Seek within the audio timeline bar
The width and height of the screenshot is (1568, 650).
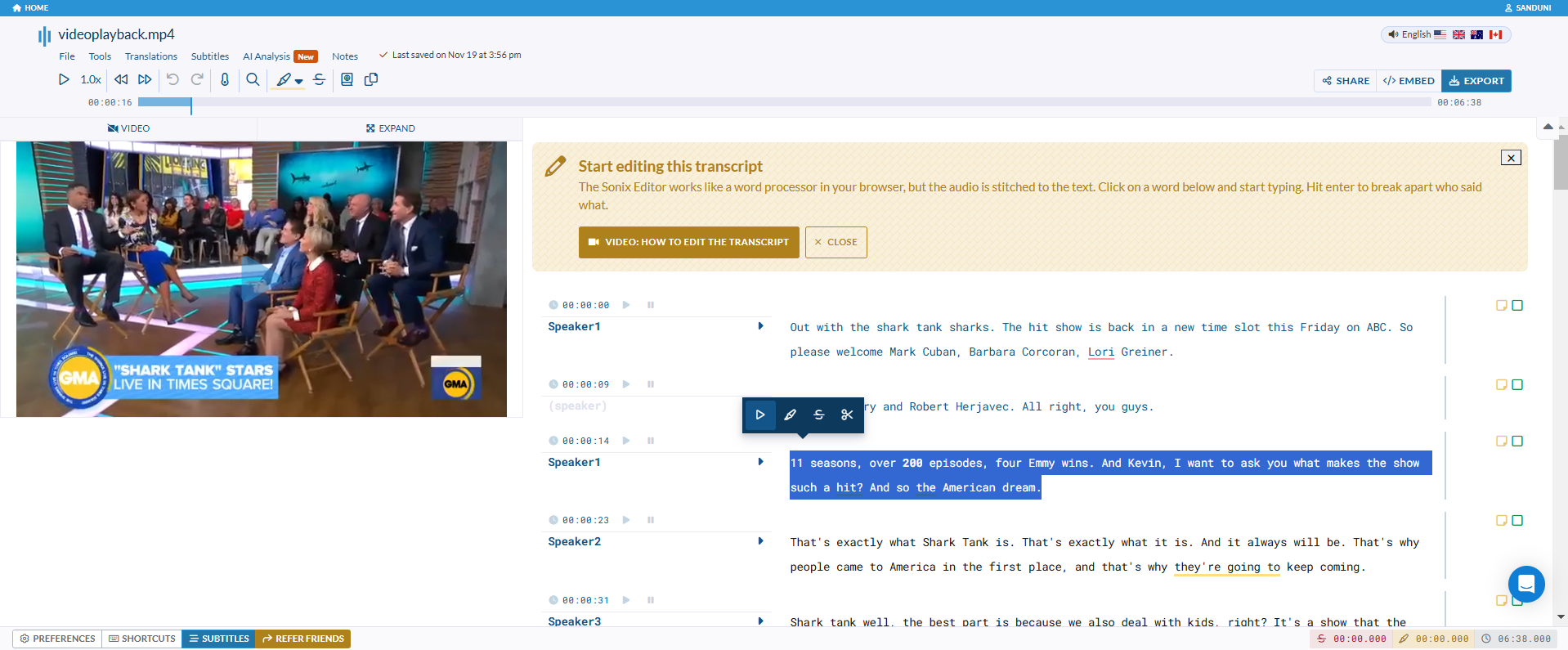pyautogui.click(x=785, y=102)
